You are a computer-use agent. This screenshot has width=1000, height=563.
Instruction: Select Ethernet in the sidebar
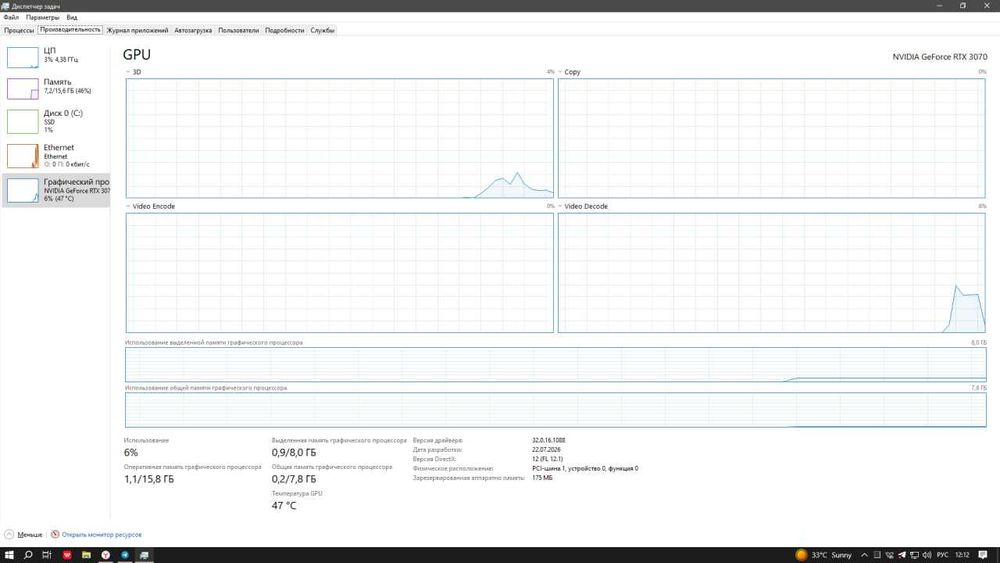56,156
